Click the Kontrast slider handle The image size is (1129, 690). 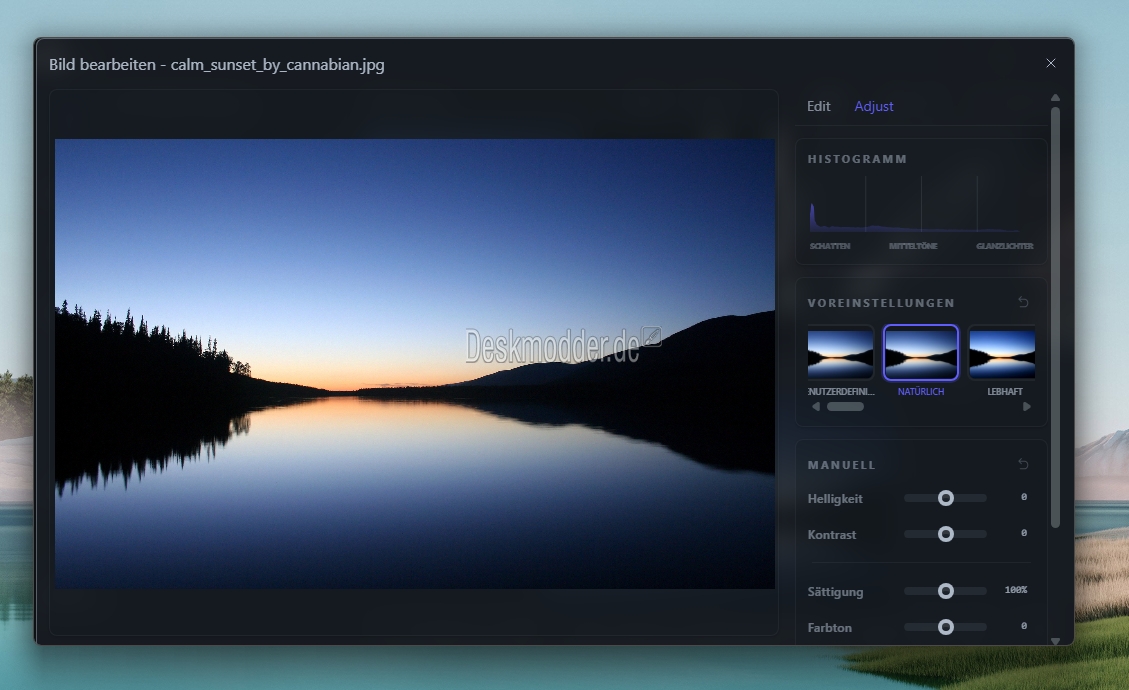pos(945,534)
